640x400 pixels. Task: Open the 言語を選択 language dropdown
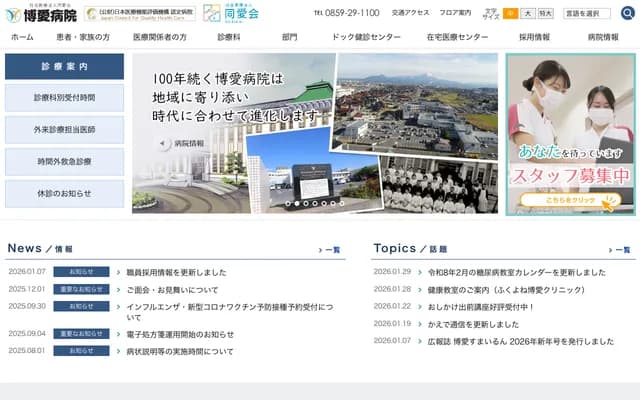click(x=588, y=13)
